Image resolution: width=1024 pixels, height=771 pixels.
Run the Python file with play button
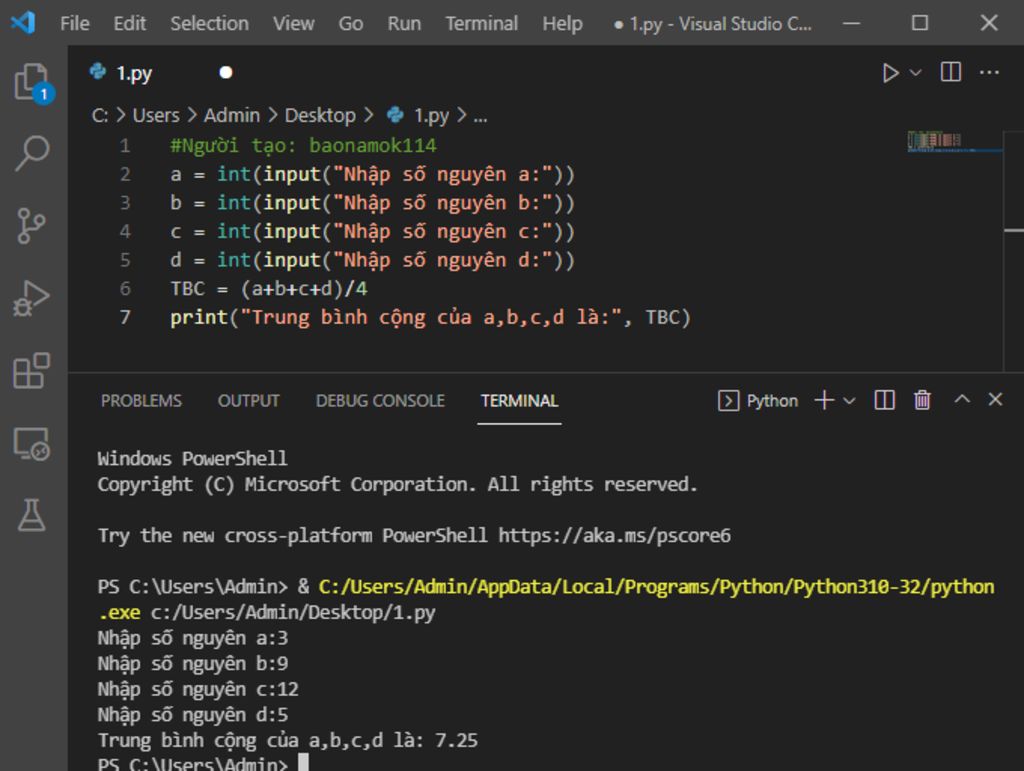point(890,72)
